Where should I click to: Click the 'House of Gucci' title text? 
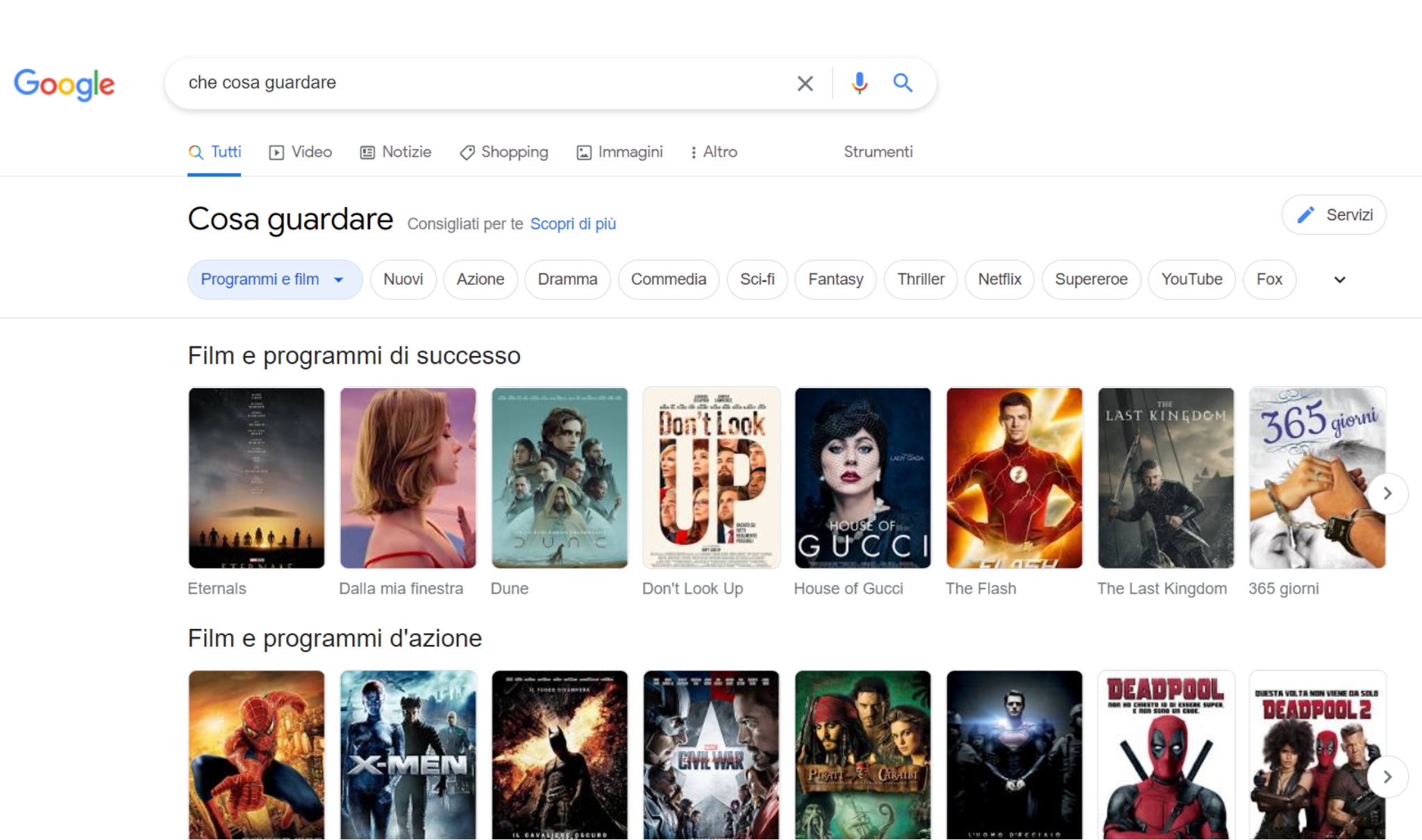point(848,589)
